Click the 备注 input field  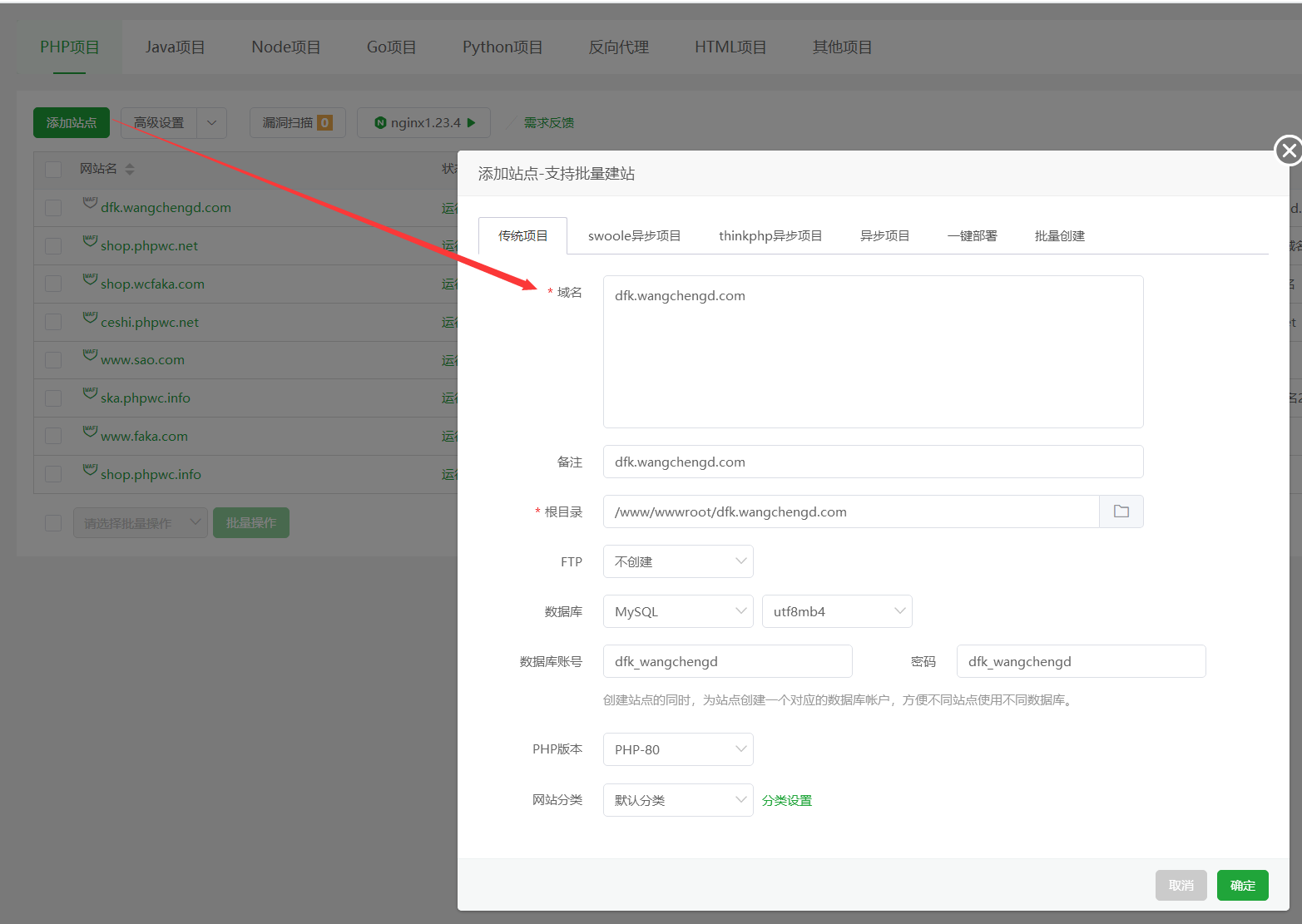tap(874, 462)
